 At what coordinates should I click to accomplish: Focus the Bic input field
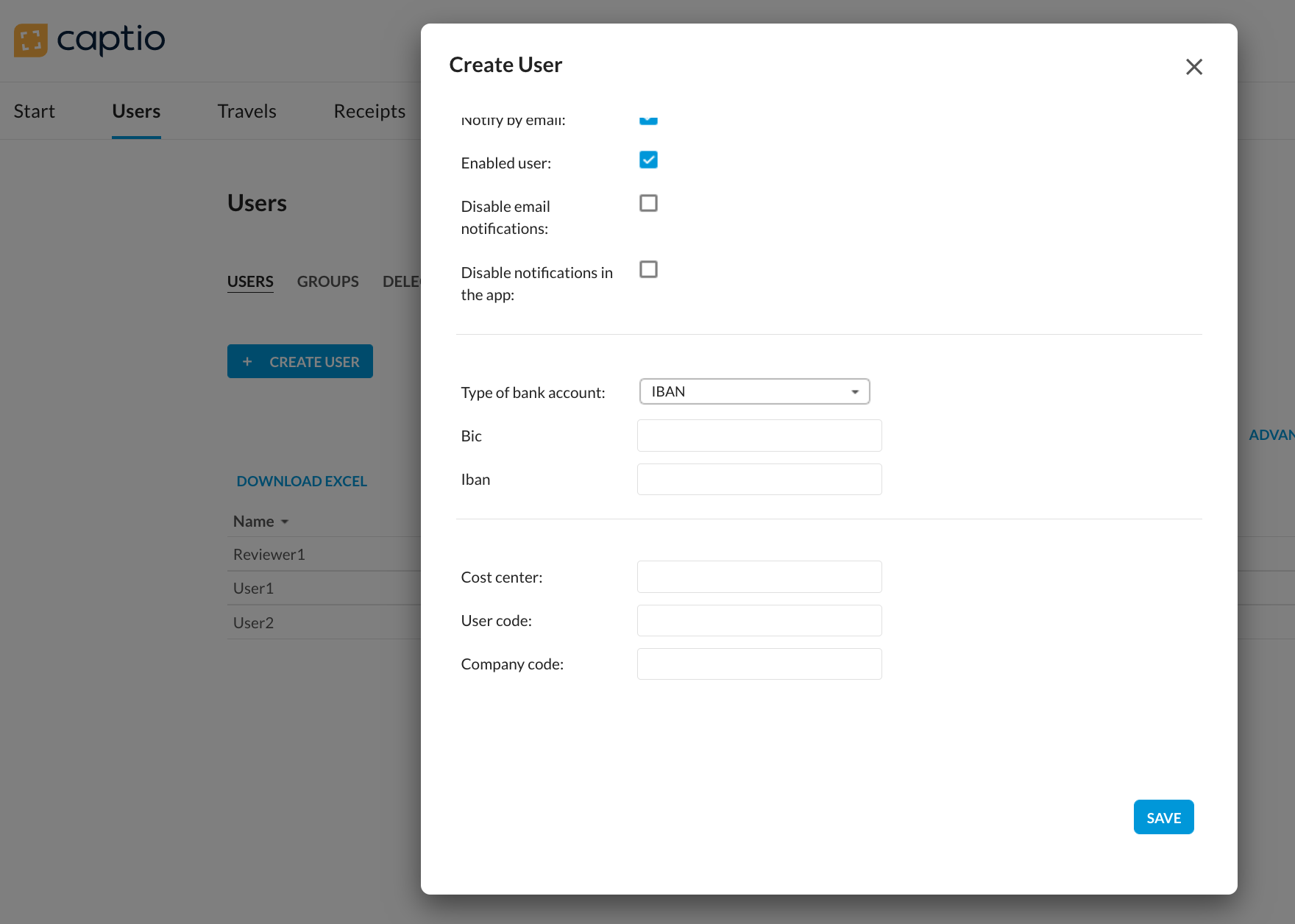(x=759, y=436)
